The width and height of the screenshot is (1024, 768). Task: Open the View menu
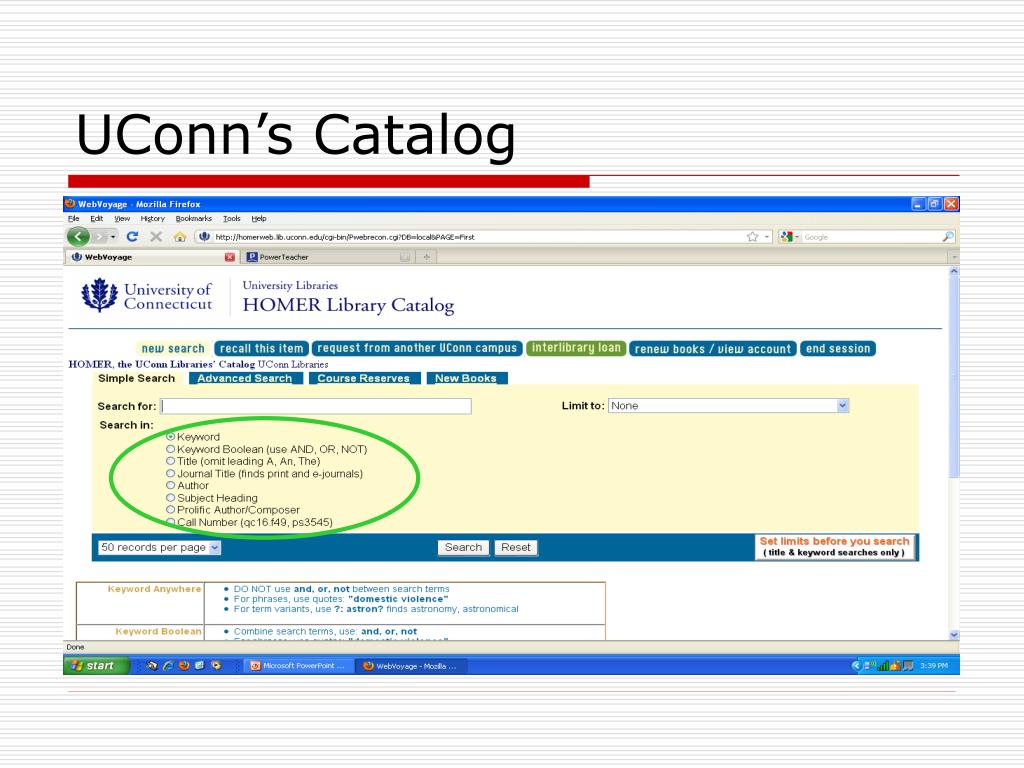click(x=122, y=219)
